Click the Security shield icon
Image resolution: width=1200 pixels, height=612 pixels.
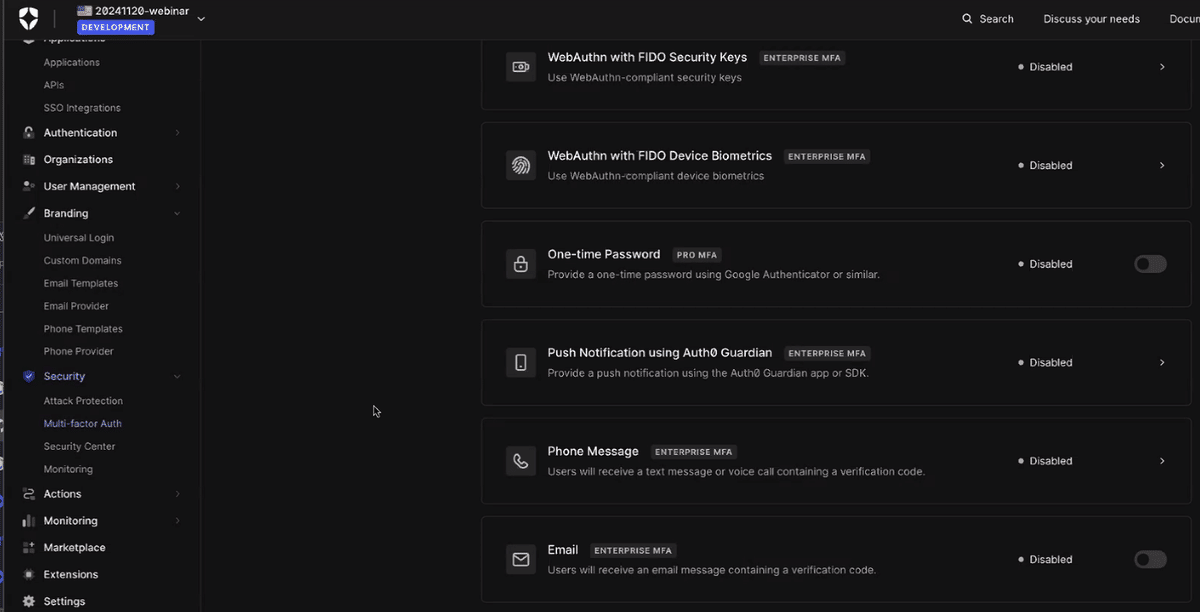point(28,377)
